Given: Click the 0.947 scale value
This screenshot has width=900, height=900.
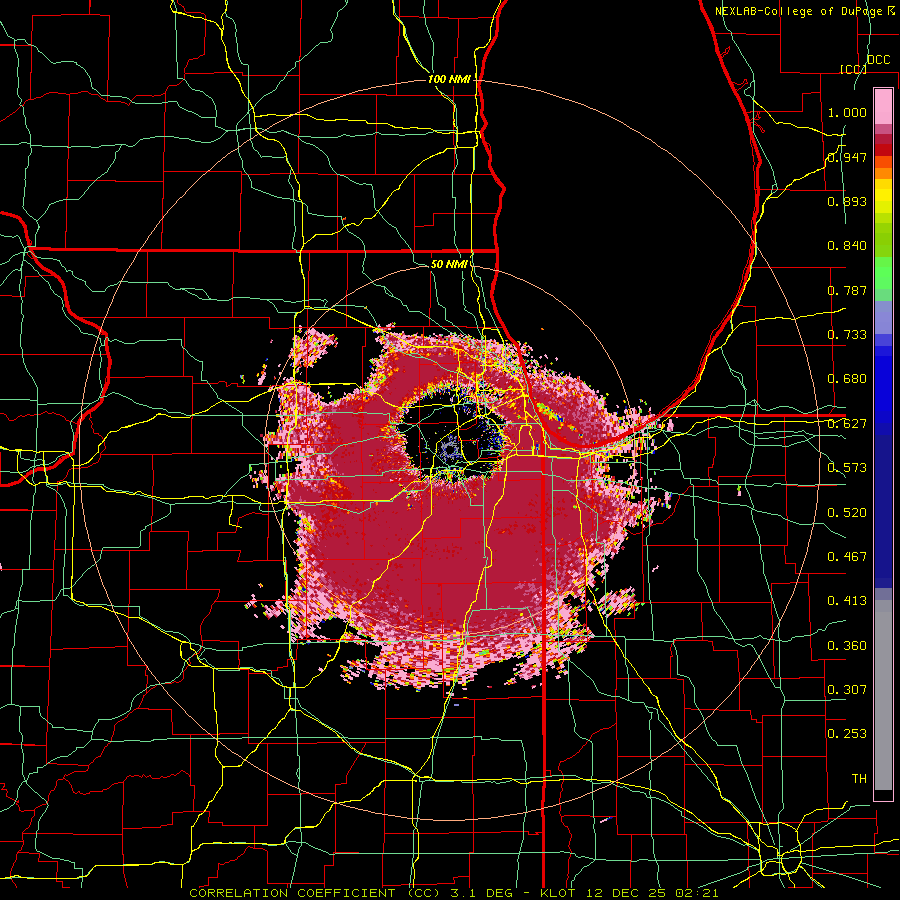Looking at the screenshot, I should (x=847, y=157).
